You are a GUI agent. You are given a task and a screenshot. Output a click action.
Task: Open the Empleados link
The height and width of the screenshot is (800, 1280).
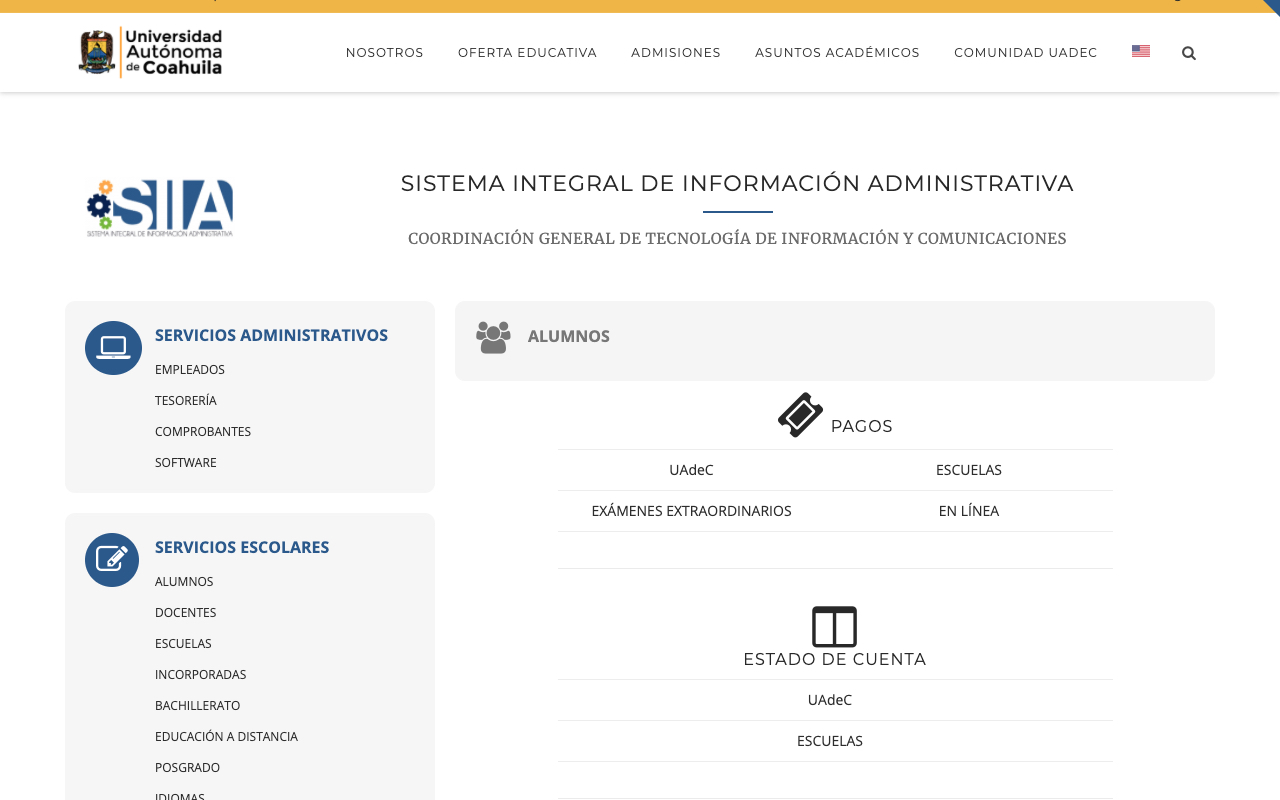190,370
